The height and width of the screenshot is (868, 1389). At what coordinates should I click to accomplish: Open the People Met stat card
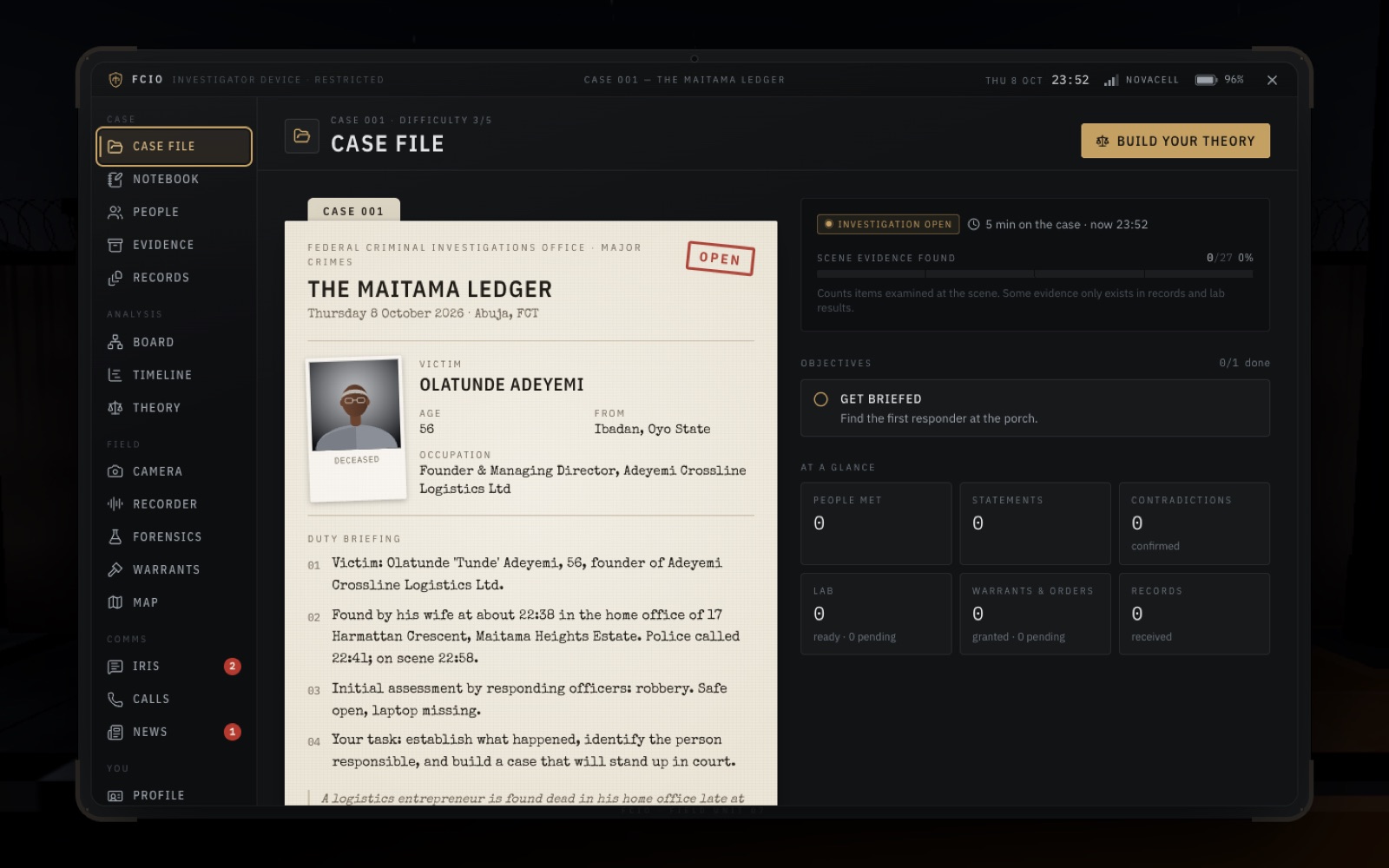coord(876,523)
